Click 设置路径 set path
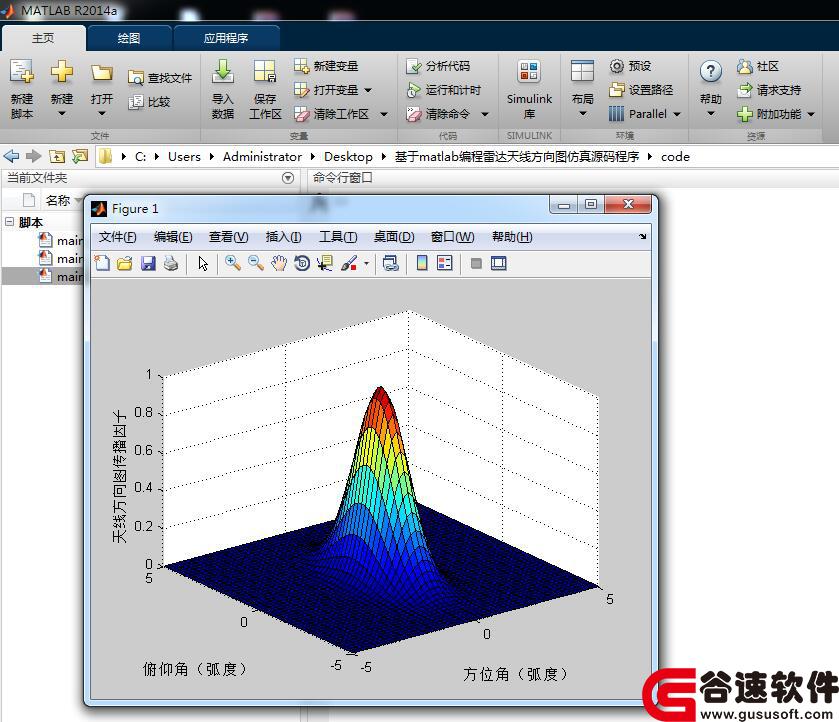 [640, 90]
